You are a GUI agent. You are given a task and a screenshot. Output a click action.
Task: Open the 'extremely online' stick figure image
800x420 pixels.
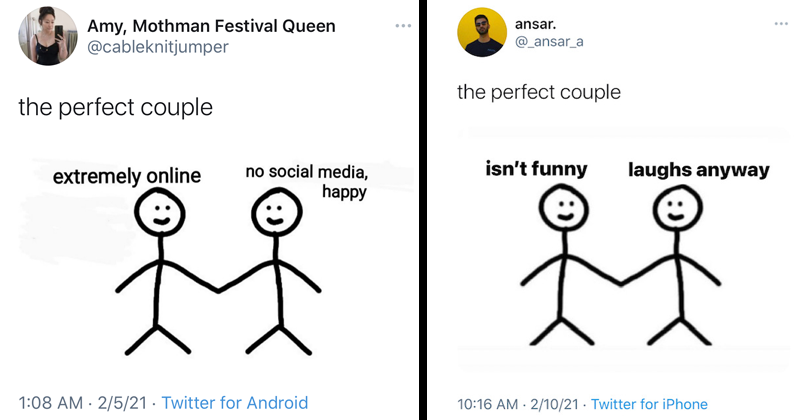pyautogui.click(x=158, y=270)
